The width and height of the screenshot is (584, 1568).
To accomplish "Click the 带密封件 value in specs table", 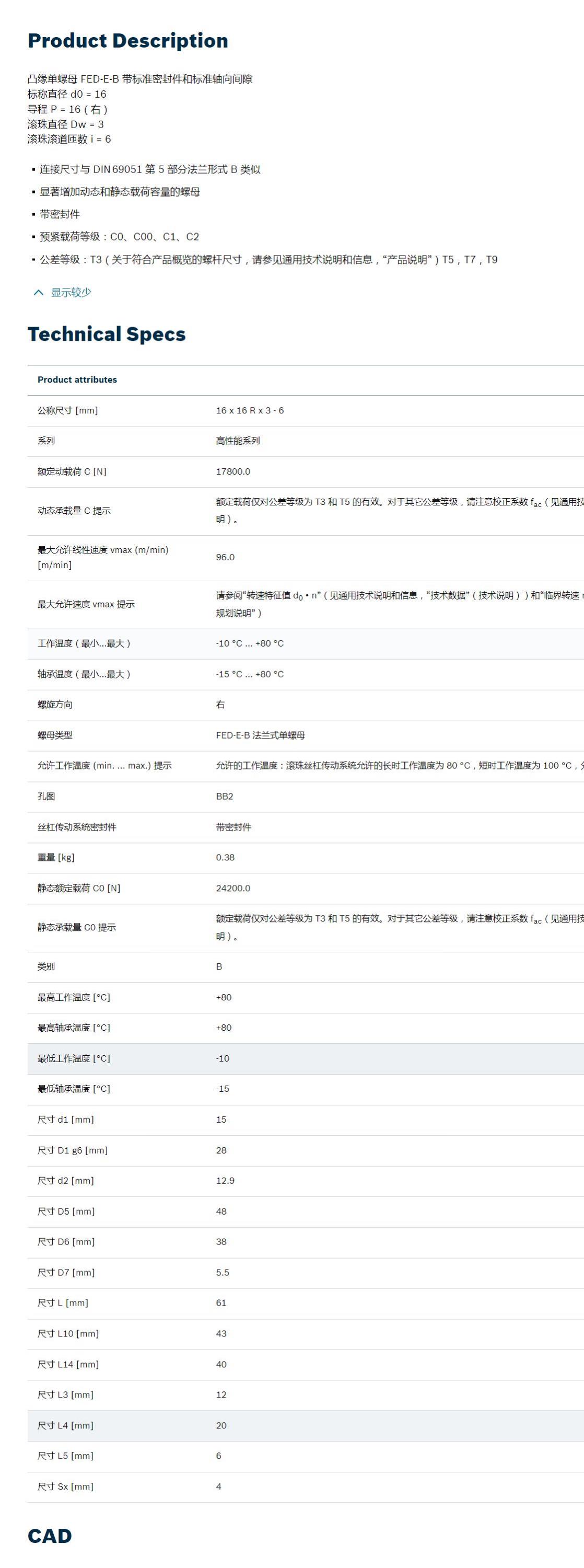I will [233, 827].
